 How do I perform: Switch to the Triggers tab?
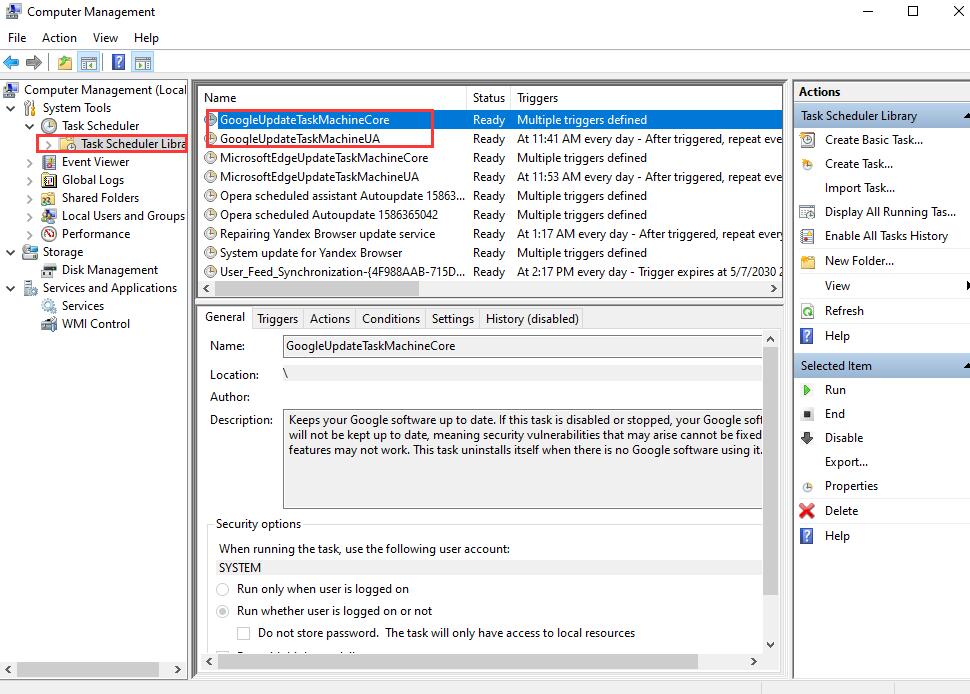277,319
